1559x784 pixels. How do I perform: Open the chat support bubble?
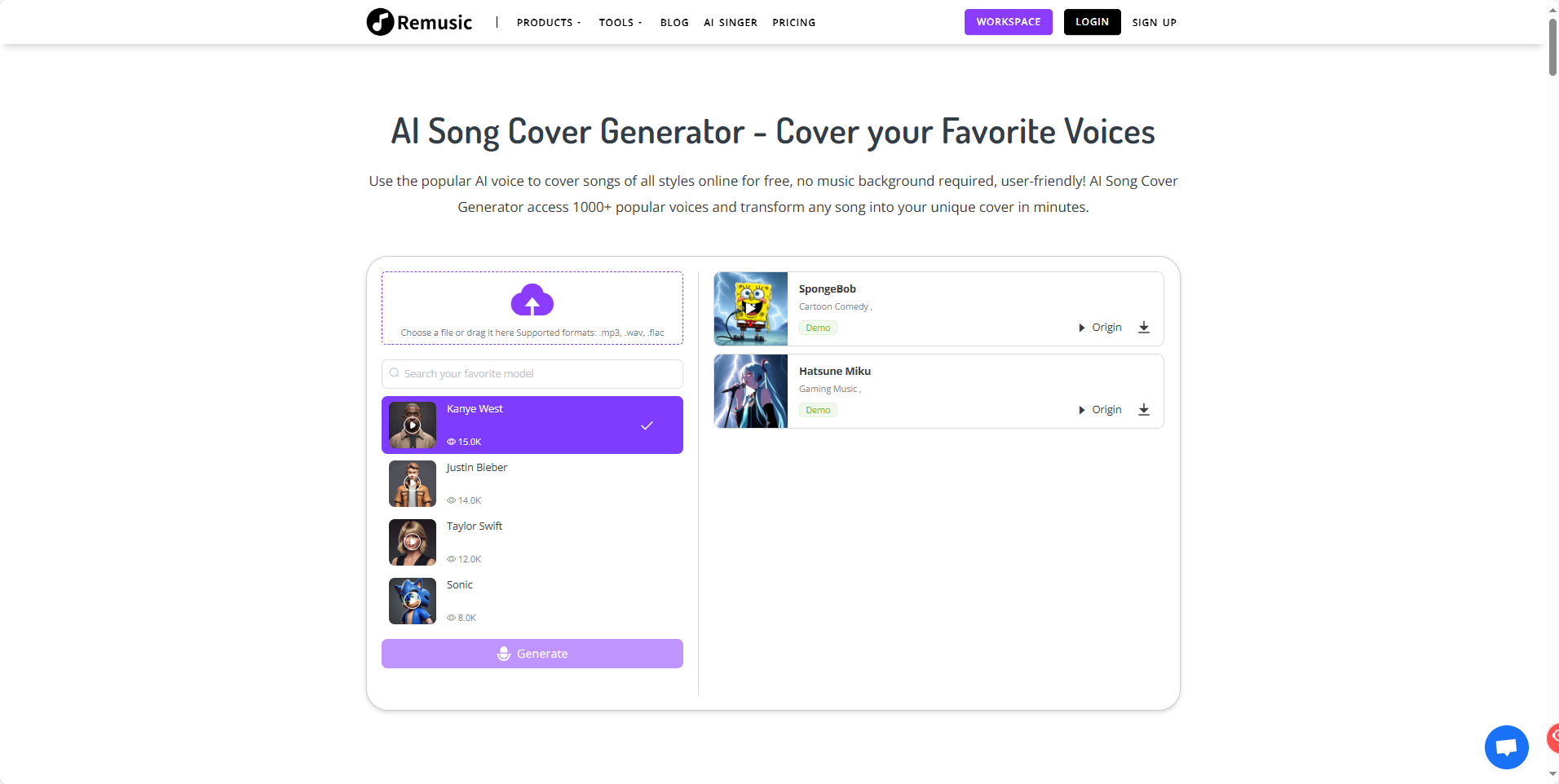1504,747
